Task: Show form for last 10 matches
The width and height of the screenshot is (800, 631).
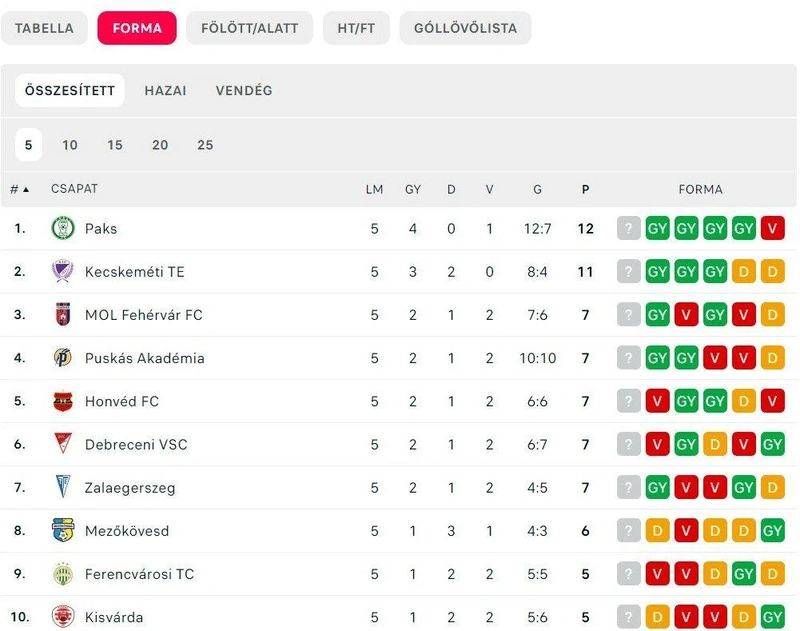Action: (x=70, y=145)
